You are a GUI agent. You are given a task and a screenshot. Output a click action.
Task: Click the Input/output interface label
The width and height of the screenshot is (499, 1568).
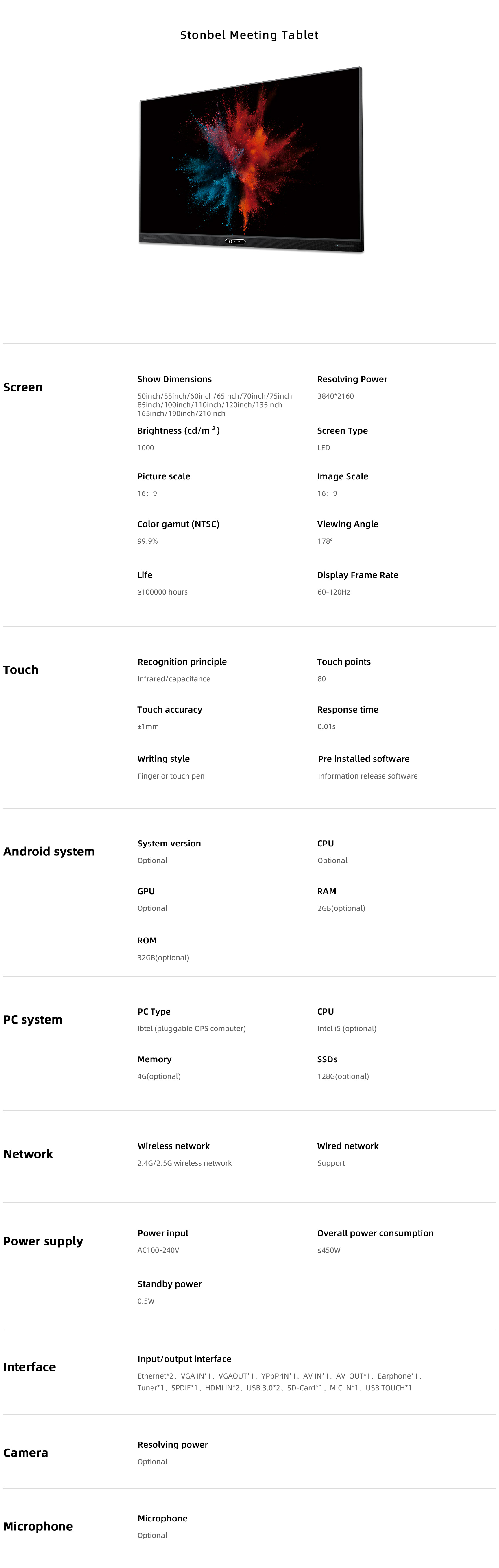[184, 1359]
